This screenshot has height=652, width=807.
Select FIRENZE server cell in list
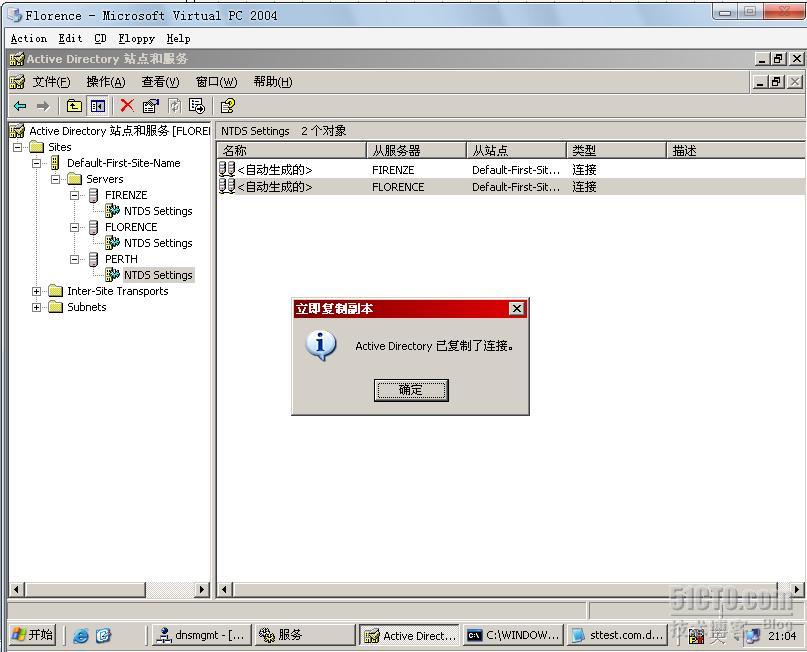393,170
